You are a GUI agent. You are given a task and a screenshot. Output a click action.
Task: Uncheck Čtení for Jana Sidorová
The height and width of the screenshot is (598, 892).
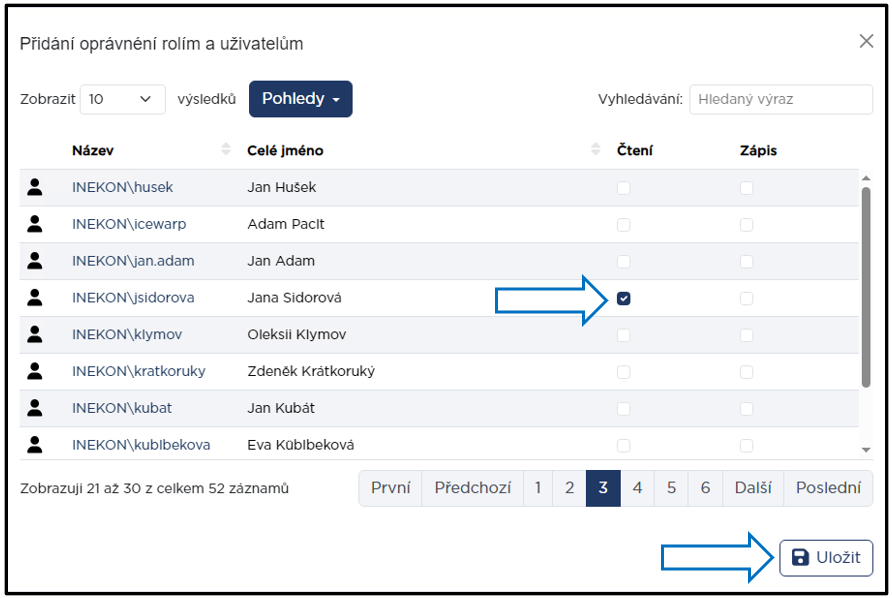623,298
